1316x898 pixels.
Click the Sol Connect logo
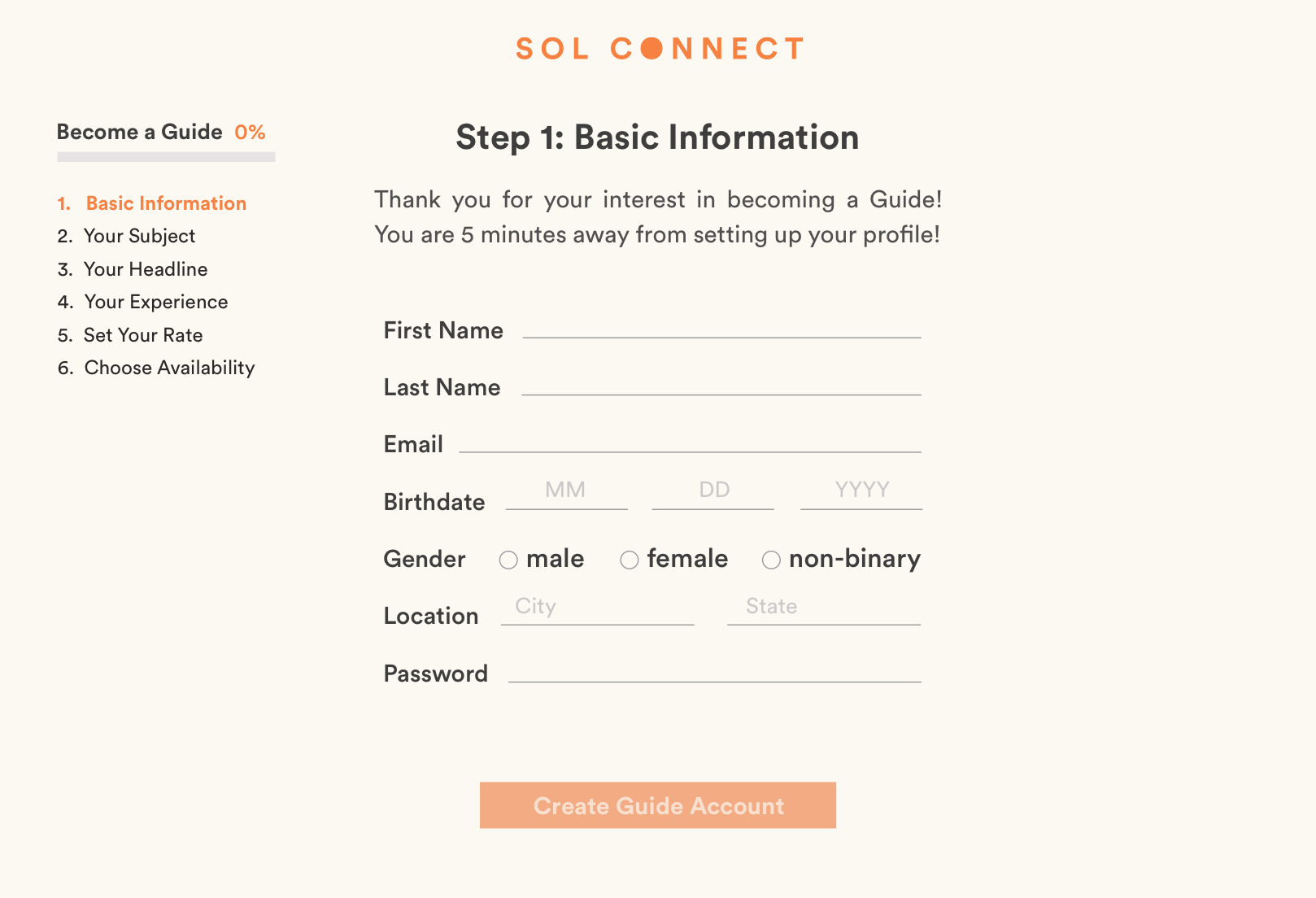pyautogui.click(x=659, y=49)
